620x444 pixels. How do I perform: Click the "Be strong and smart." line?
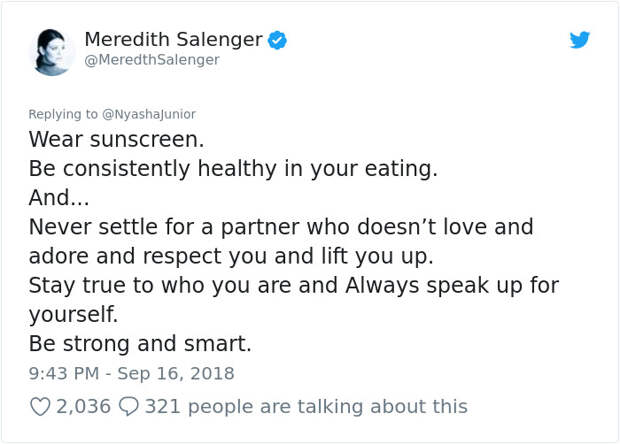point(140,344)
